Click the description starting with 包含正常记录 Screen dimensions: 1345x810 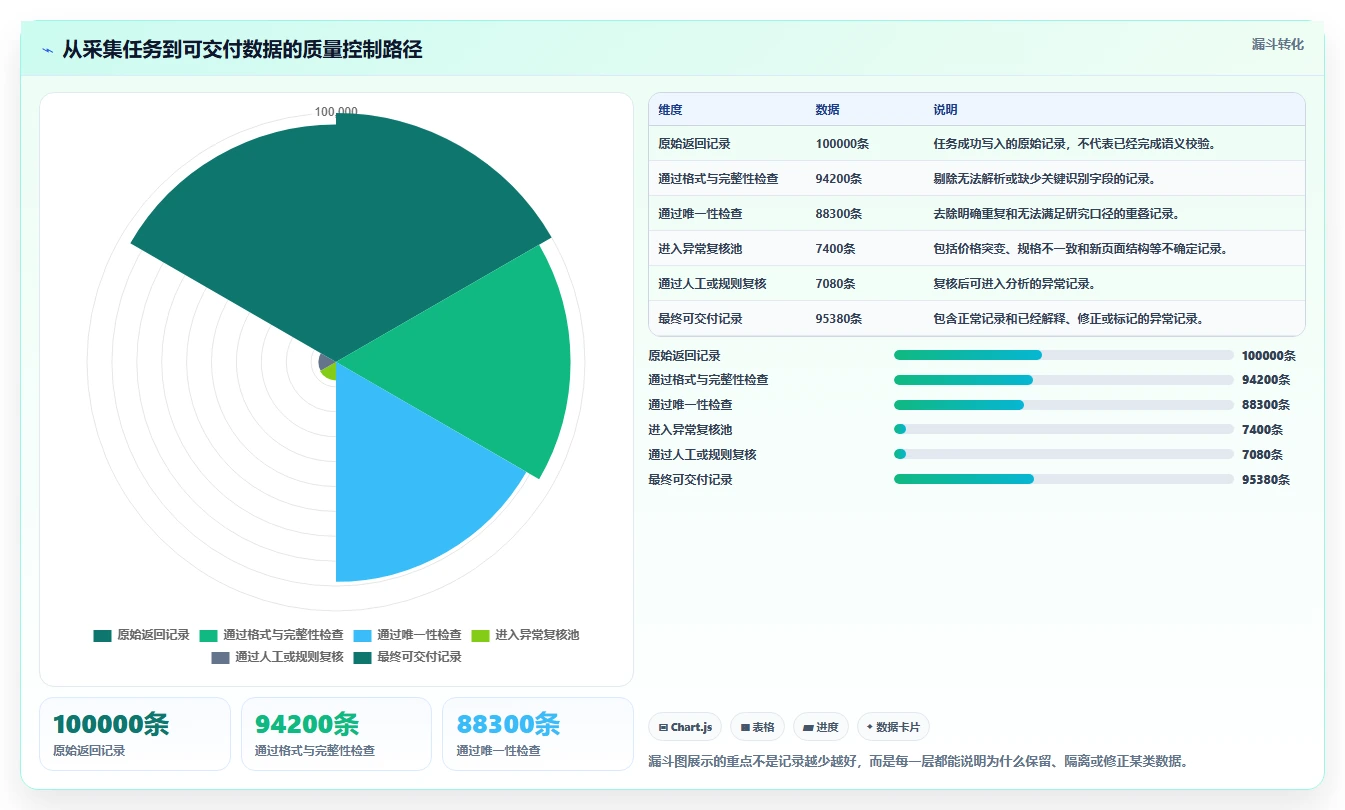(1069, 319)
